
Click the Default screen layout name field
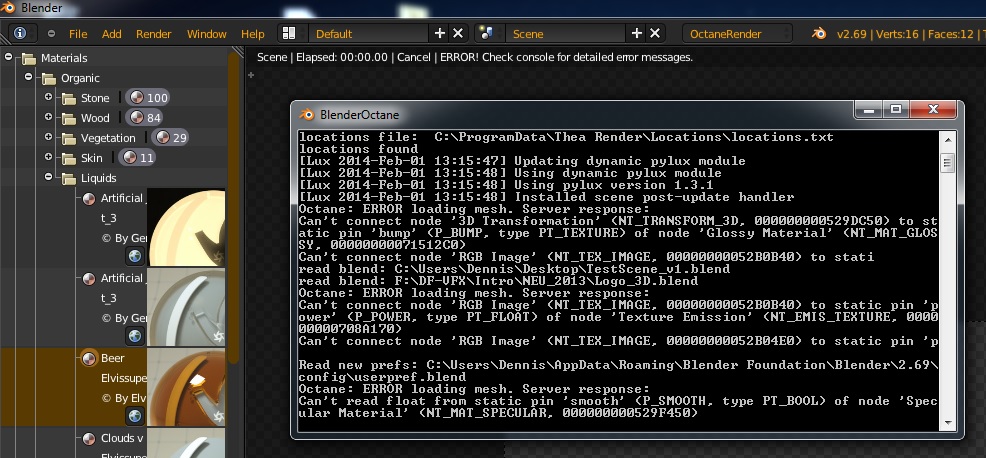coord(370,33)
